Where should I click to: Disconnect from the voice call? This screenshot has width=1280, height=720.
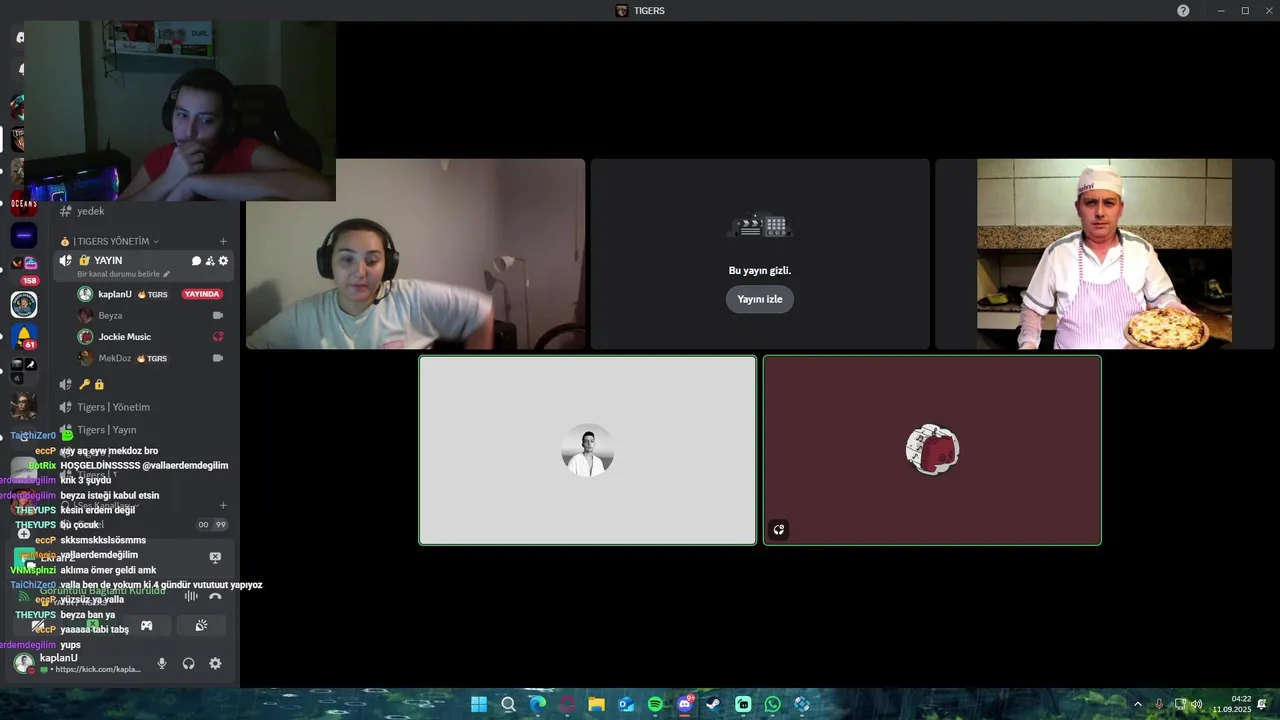(x=215, y=597)
